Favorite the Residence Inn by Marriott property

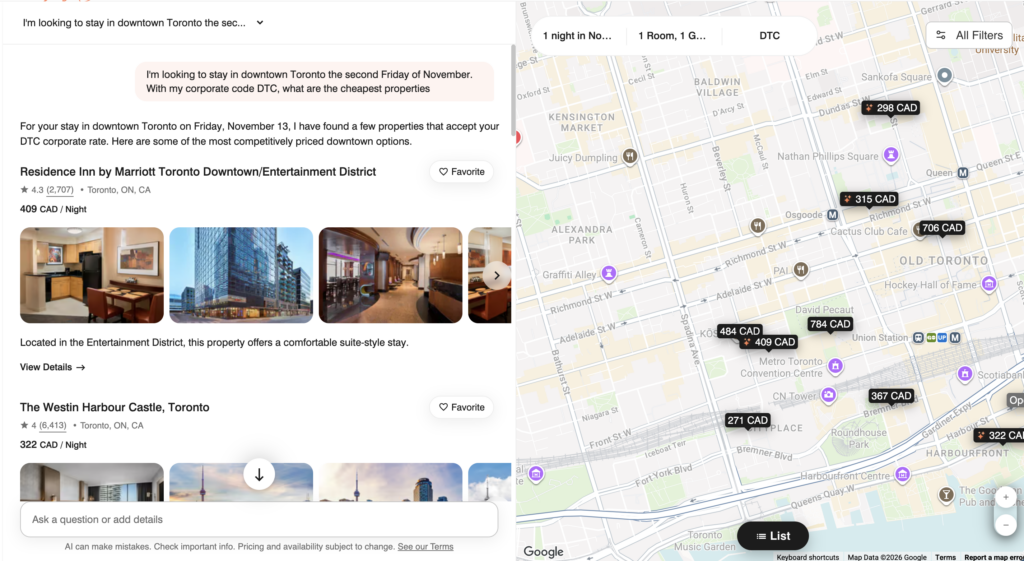pyautogui.click(x=462, y=172)
